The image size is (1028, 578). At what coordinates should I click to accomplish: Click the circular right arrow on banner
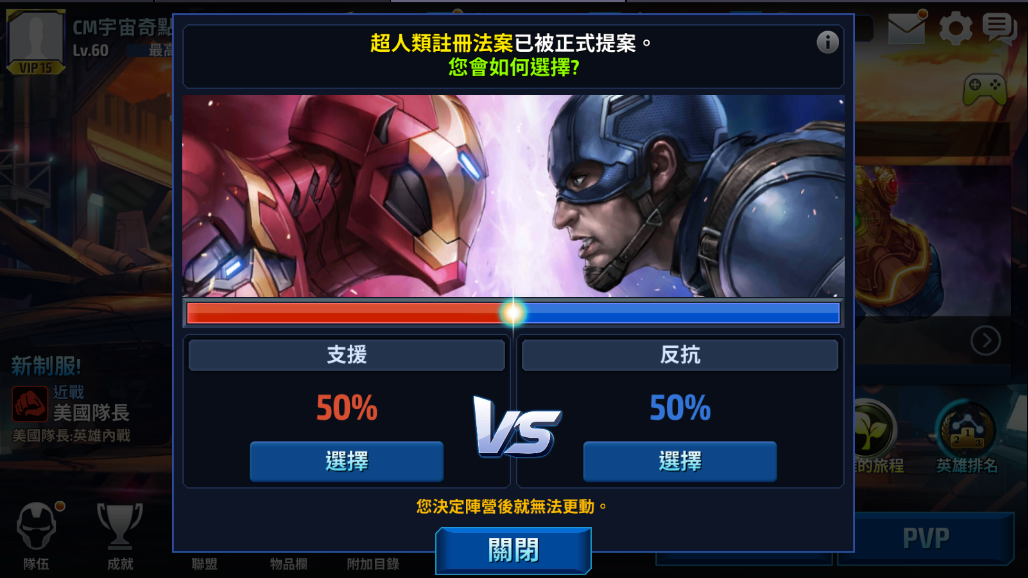pos(985,341)
